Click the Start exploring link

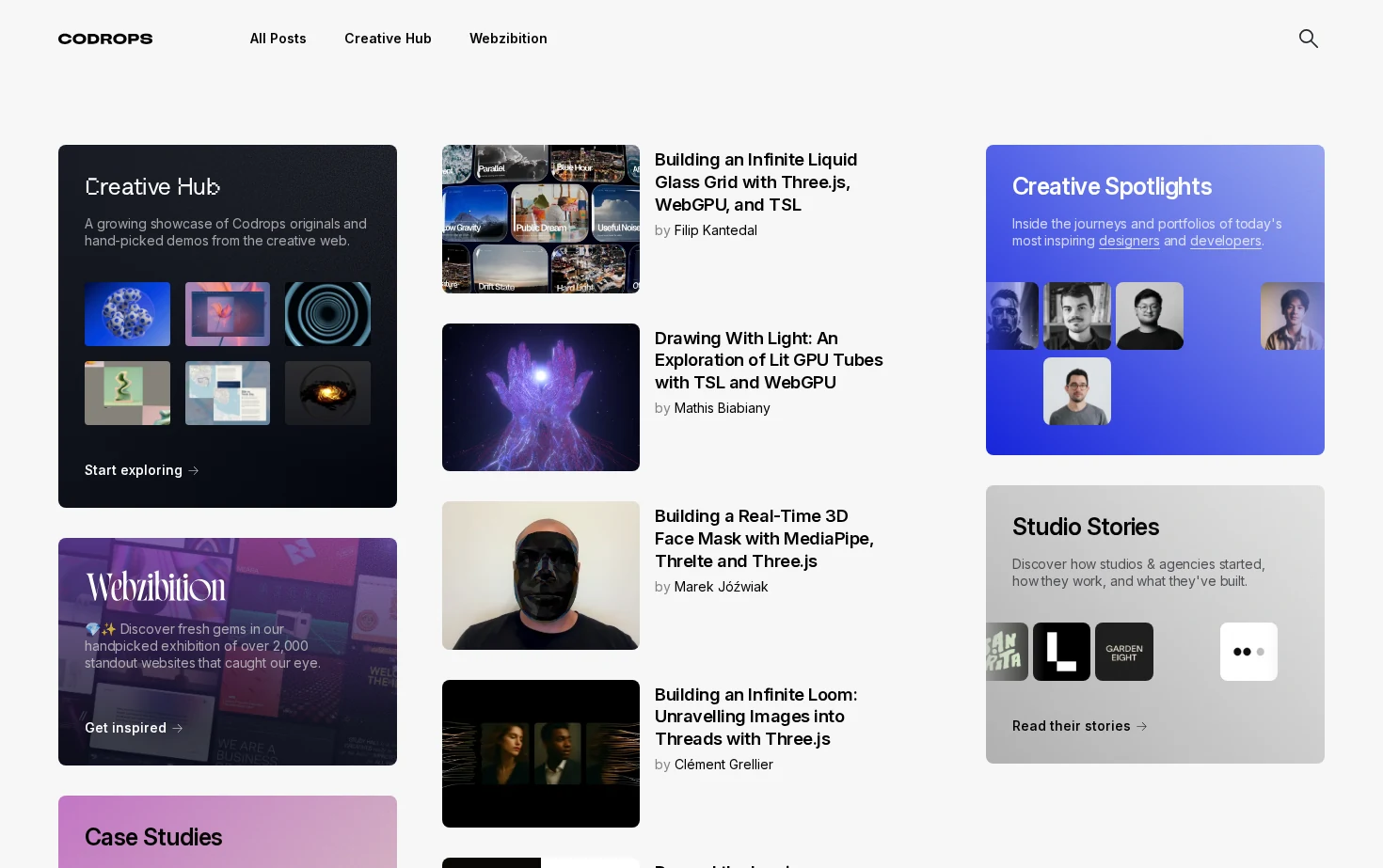coord(141,470)
